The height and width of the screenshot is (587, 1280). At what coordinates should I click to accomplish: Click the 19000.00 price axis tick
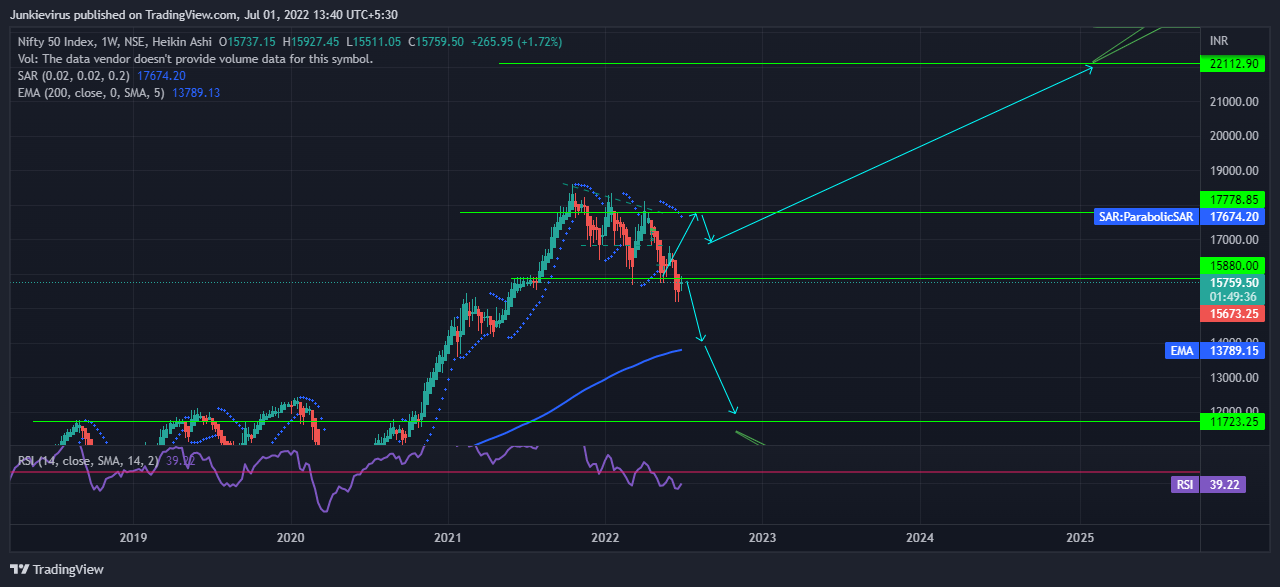click(1232, 171)
